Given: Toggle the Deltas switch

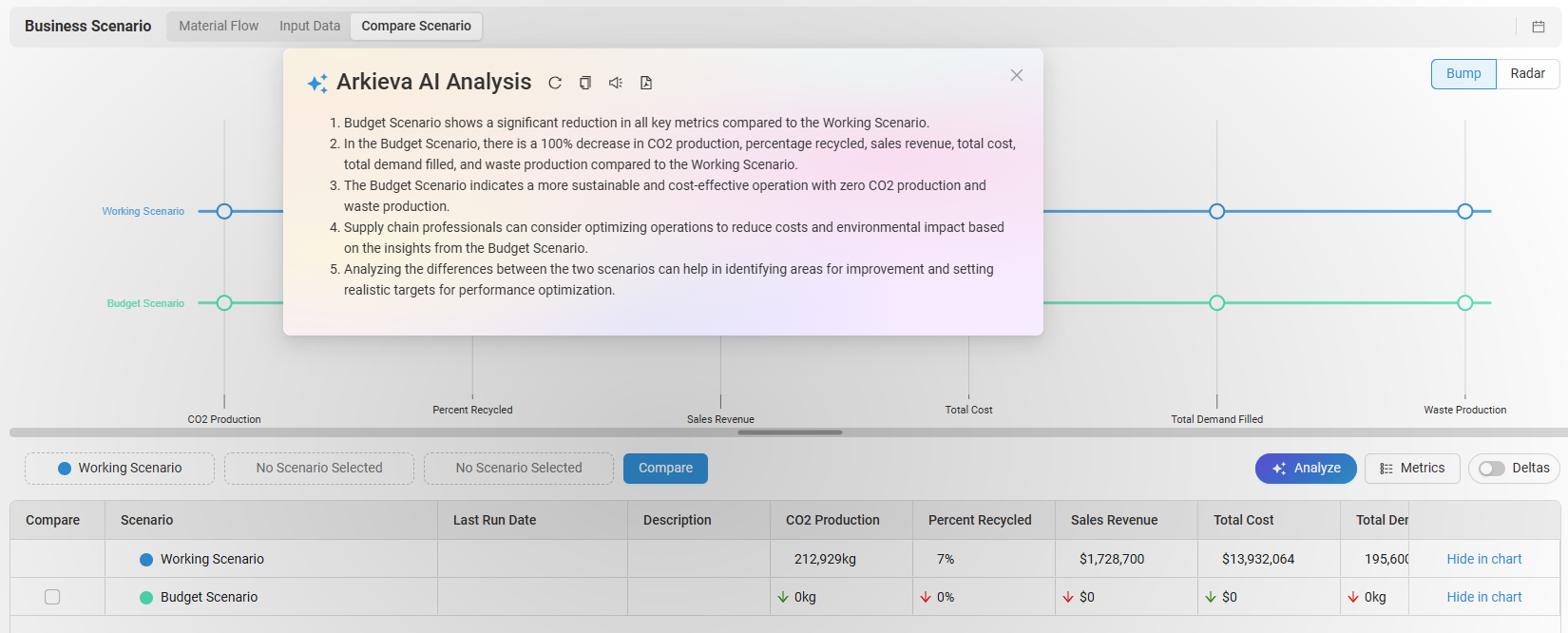Looking at the screenshot, I should pyautogui.click(x=1492, y=469).
